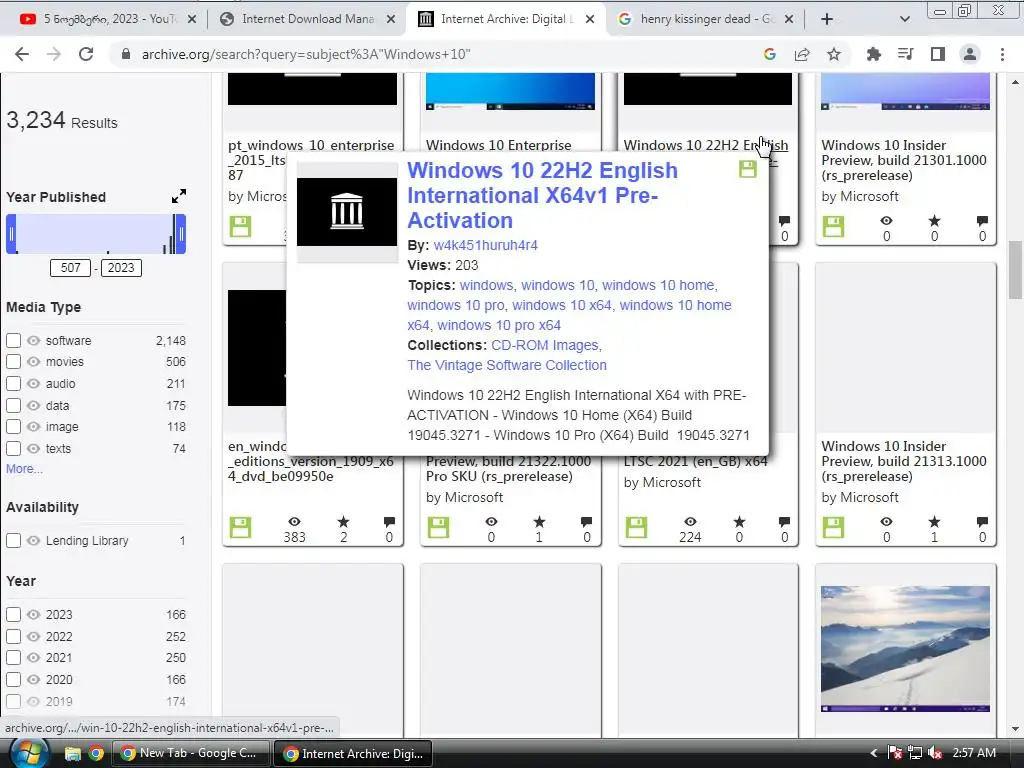Toggle the eye icon next to 2022
The height and width of the screenshot is (768, 1024).
point(34,637)
